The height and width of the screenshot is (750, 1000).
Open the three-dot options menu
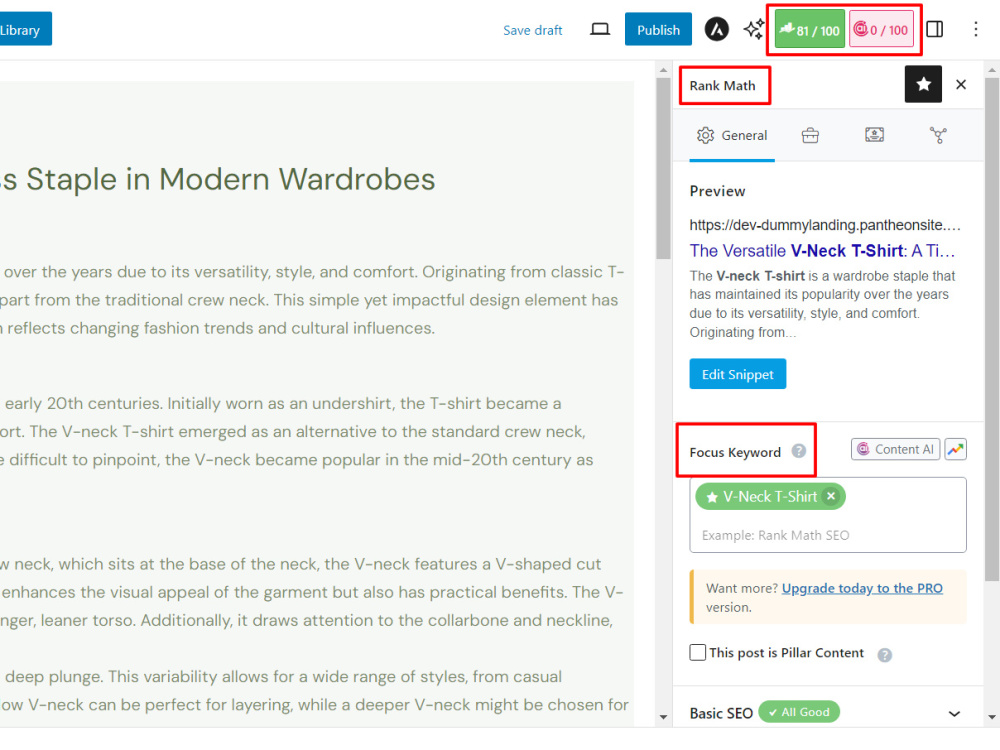[x=975, y=29]
